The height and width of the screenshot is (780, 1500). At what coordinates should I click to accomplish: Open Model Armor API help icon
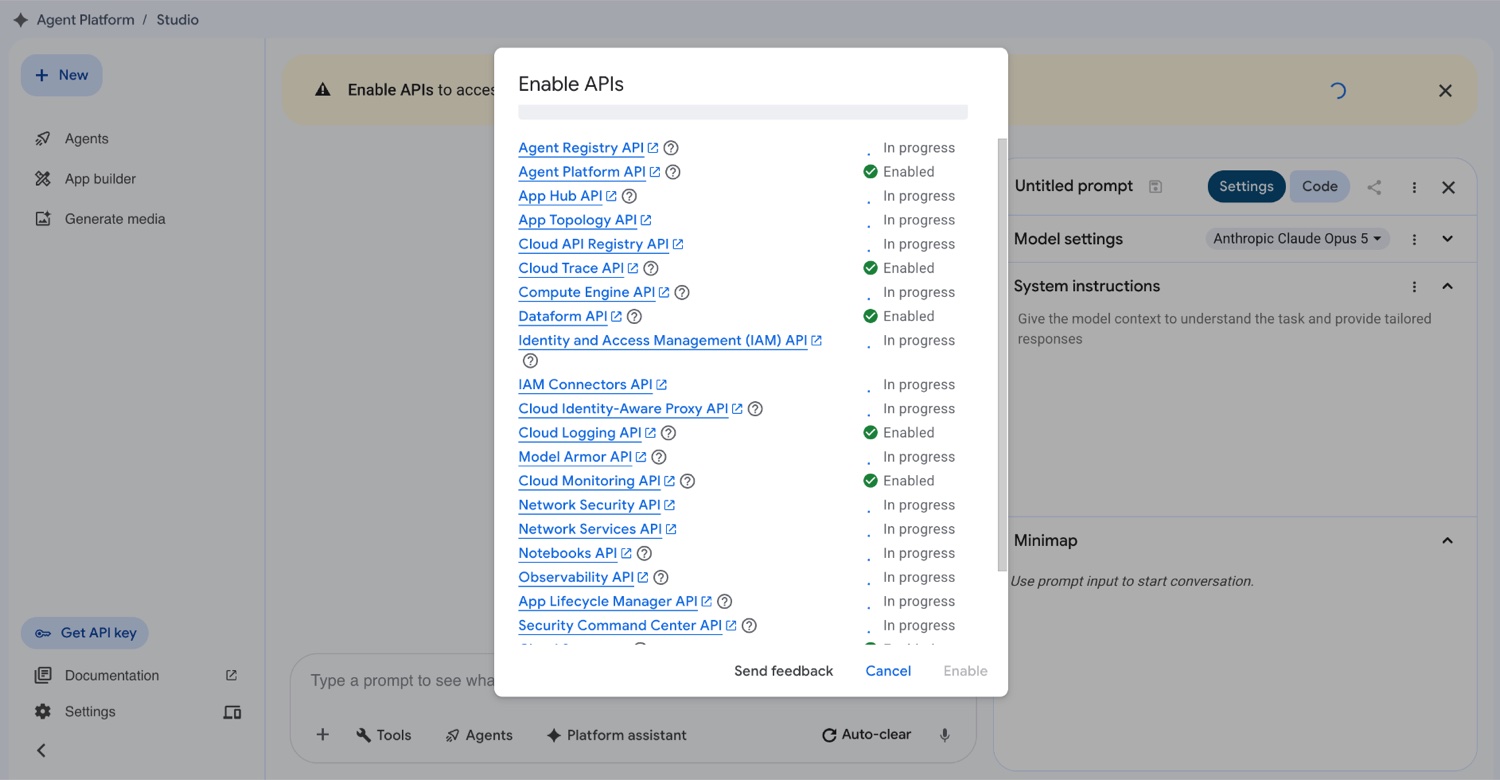coord(659,457)
